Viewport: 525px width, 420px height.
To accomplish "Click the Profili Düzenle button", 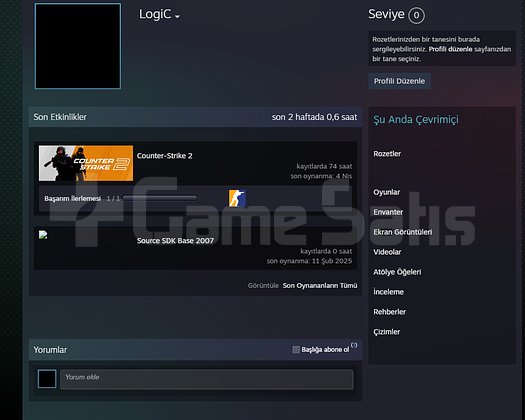I will (x=399, y=81).
